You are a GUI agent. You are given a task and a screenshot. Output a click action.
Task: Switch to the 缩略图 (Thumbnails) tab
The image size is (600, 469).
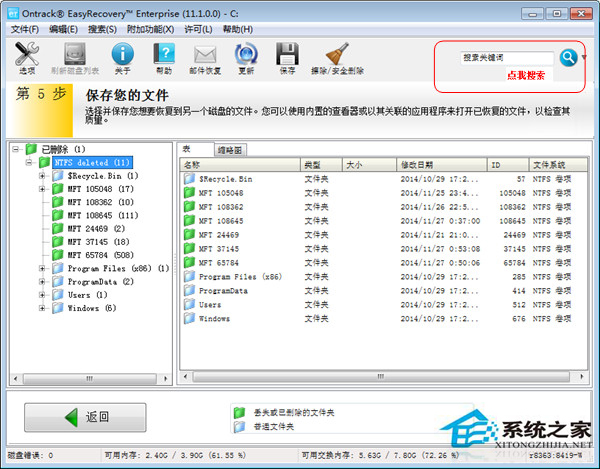point(229,149)
